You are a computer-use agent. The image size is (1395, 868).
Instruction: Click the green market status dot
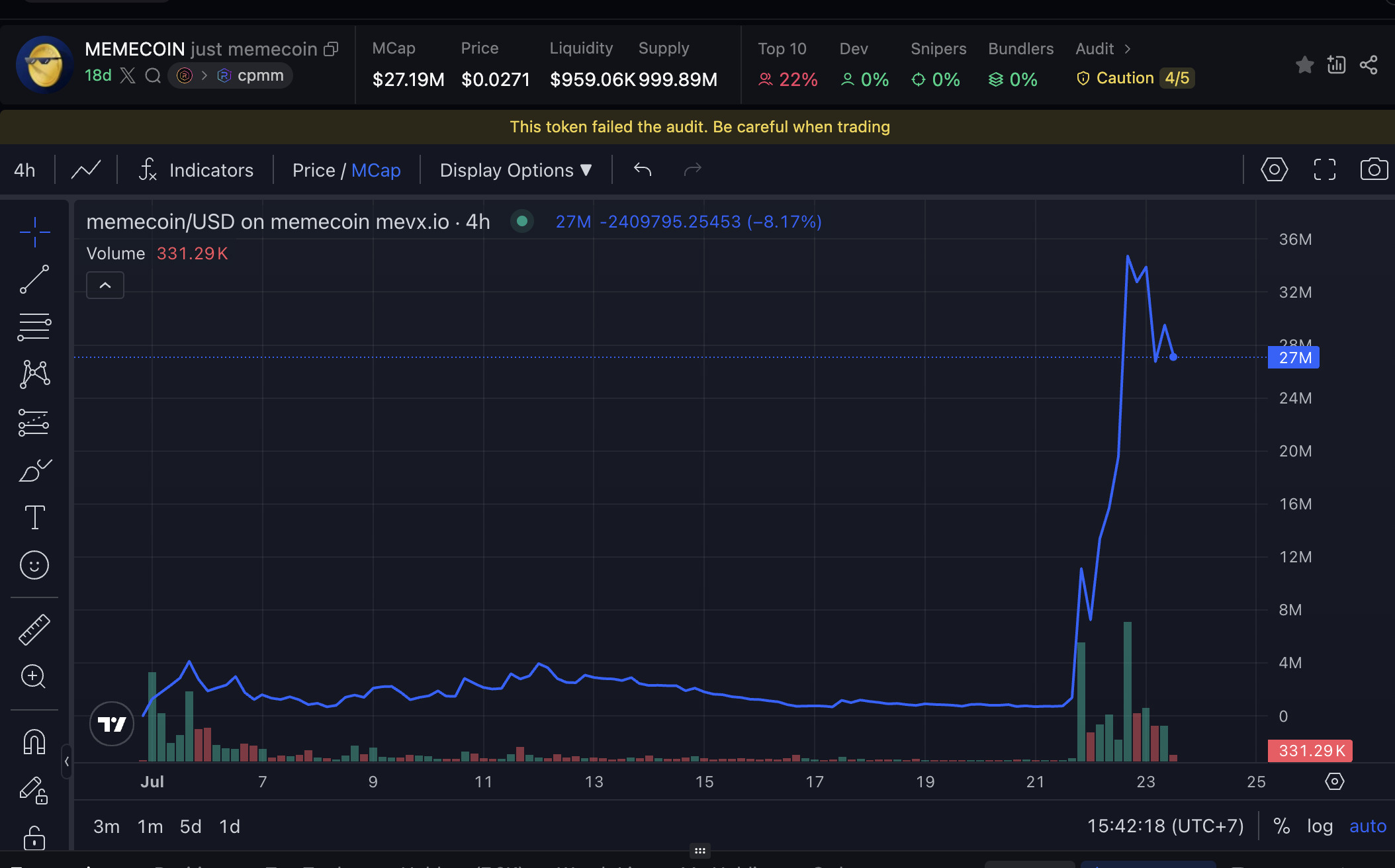click(522, 221)
